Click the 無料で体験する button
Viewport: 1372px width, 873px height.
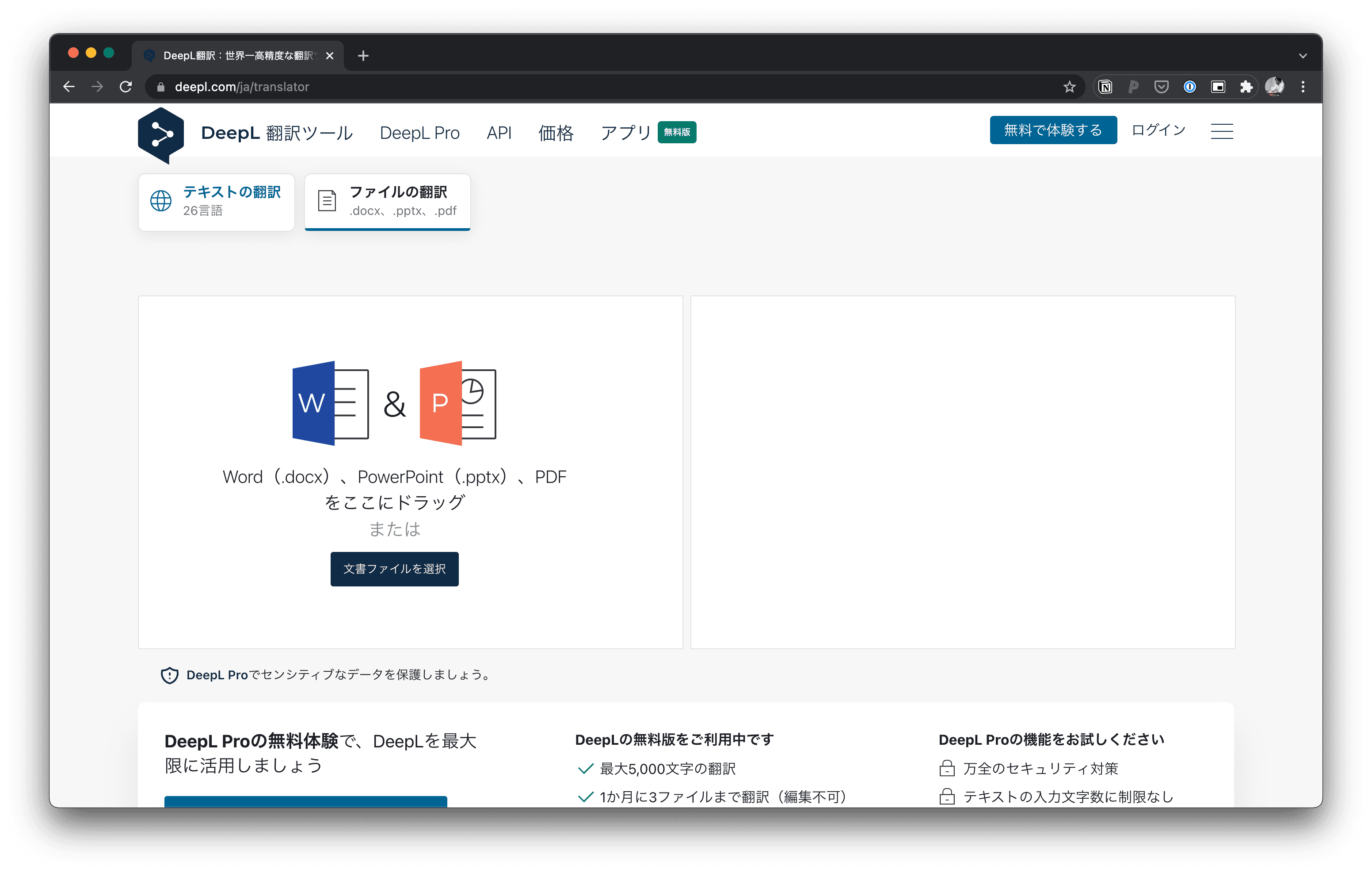coord(1053,130)
